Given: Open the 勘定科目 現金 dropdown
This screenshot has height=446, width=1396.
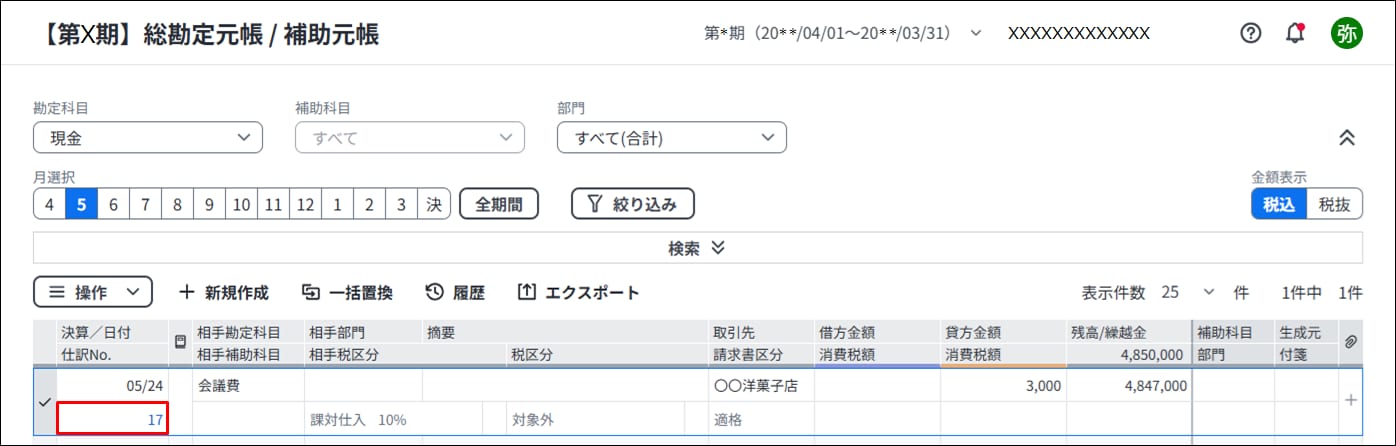Looking at the screenshot, I should 148,138.
